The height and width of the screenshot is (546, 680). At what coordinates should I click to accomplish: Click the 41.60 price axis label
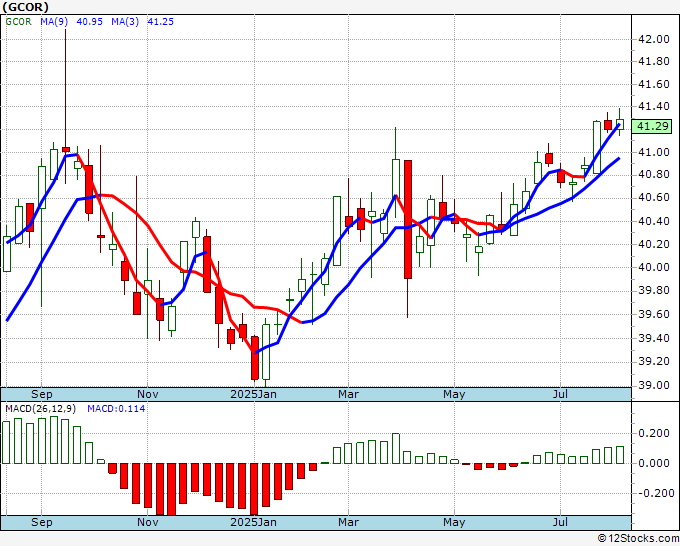(x=654, y=84)
